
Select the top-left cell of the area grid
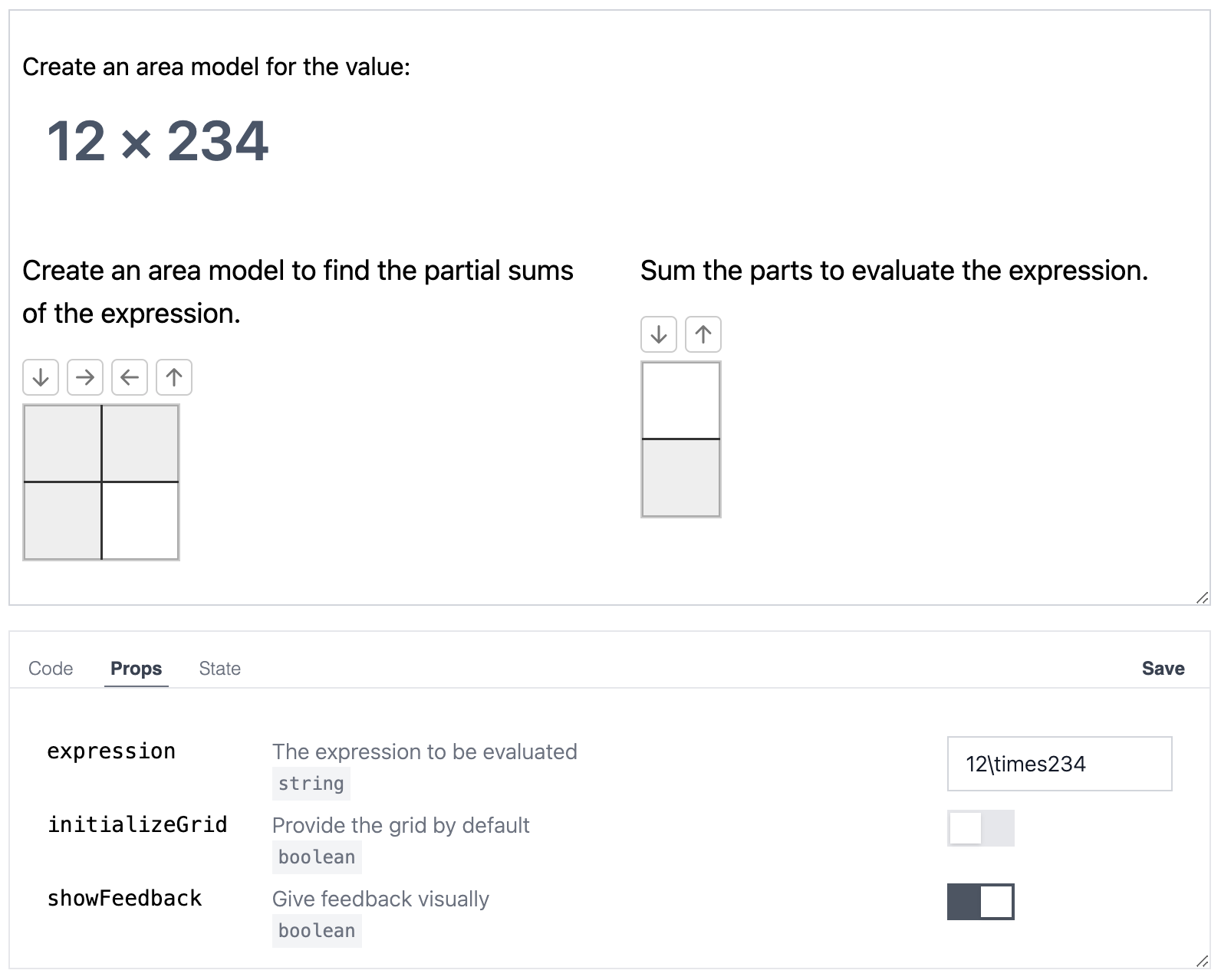coord(63,443)
